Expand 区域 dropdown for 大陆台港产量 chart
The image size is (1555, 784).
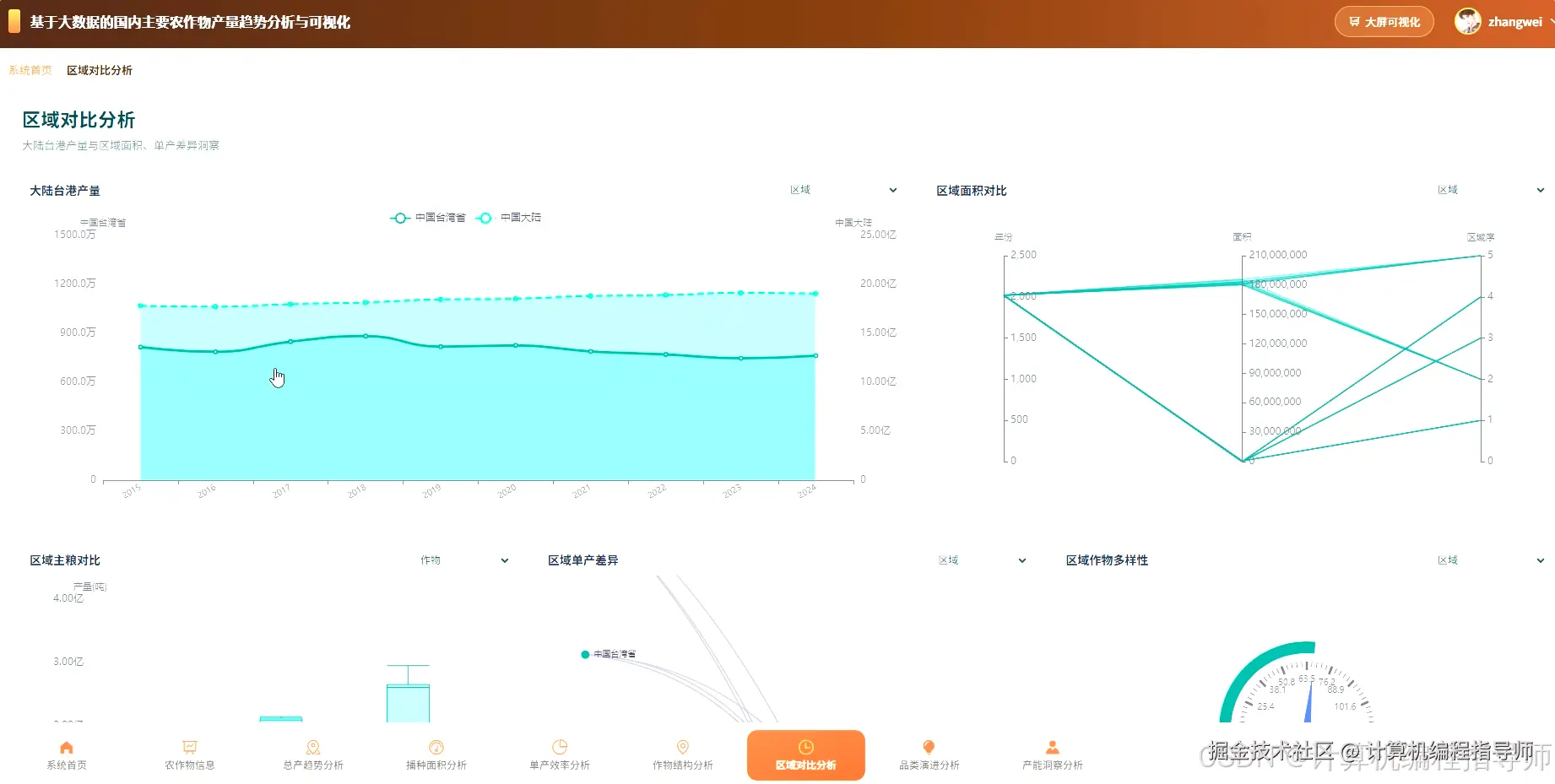tap(843, 190)
